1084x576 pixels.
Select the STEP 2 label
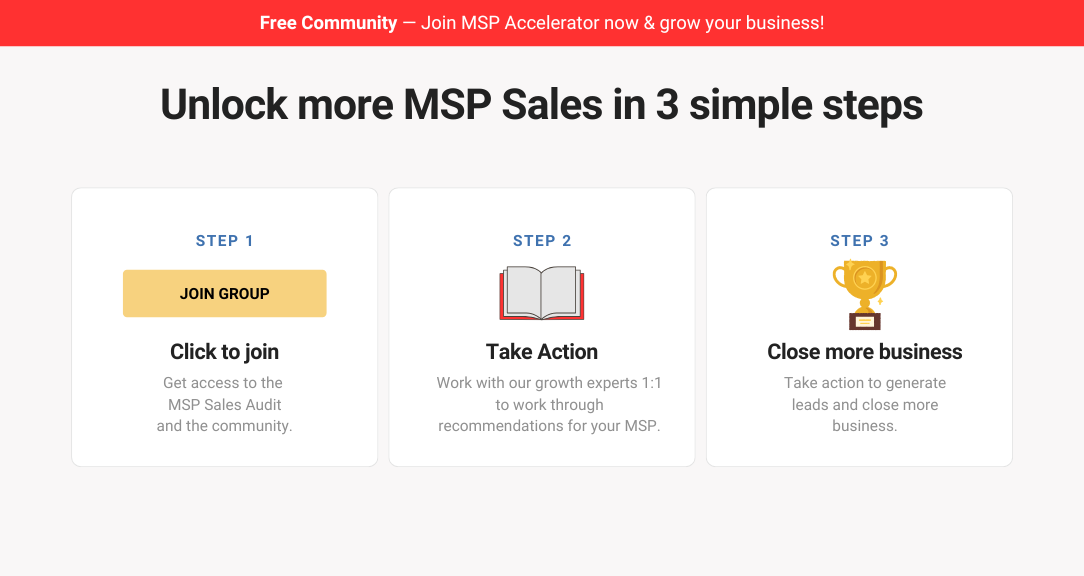tap(542, 241)
